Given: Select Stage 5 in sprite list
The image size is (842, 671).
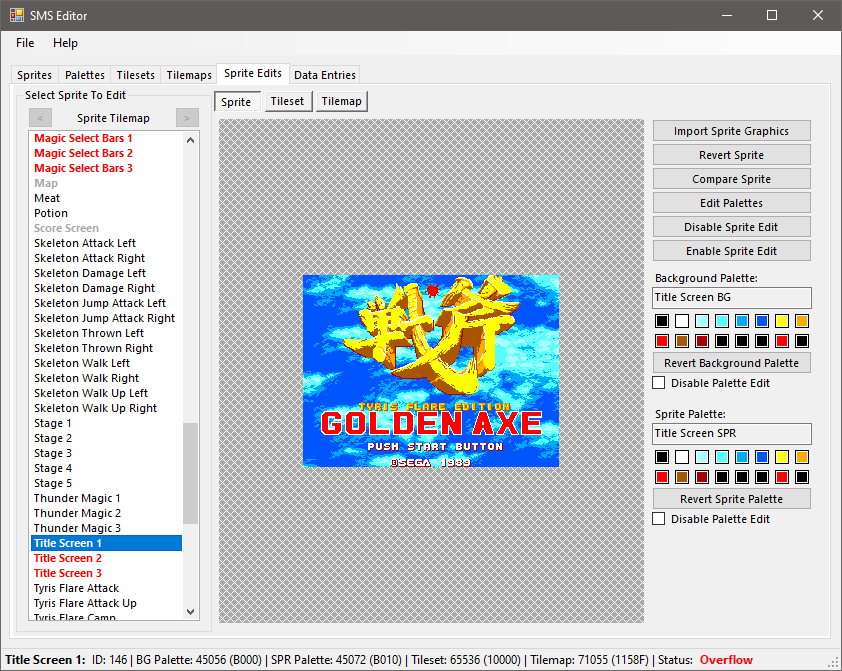Looking at the screenshot, I should (106, 484).
